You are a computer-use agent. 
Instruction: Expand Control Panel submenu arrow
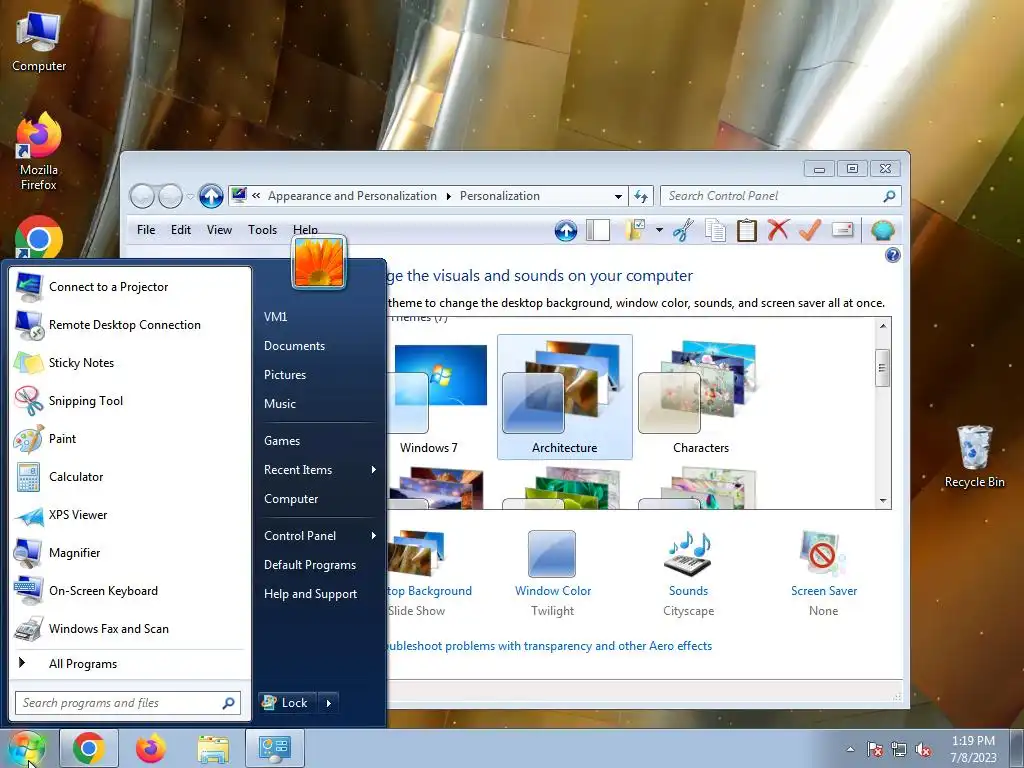pos(374,536)
